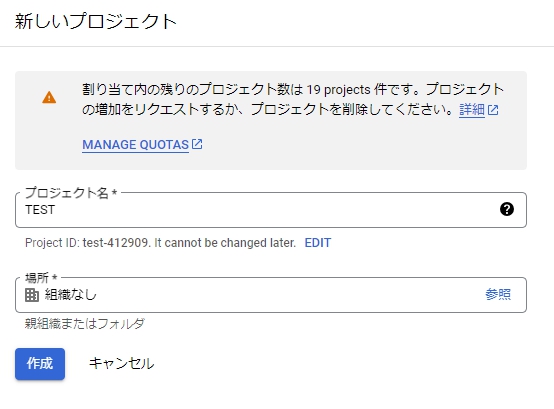
Task: Click the TEST text in the name field
Action: click(40, 210)
